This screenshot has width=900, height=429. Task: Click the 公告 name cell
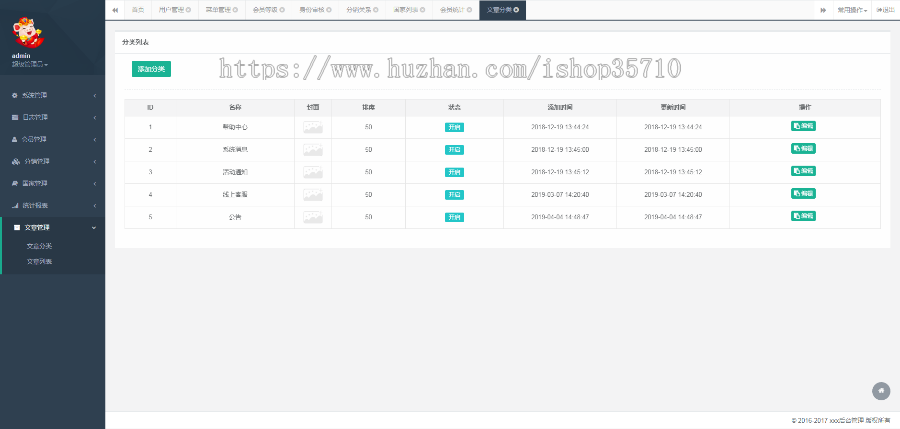(235, 217)
